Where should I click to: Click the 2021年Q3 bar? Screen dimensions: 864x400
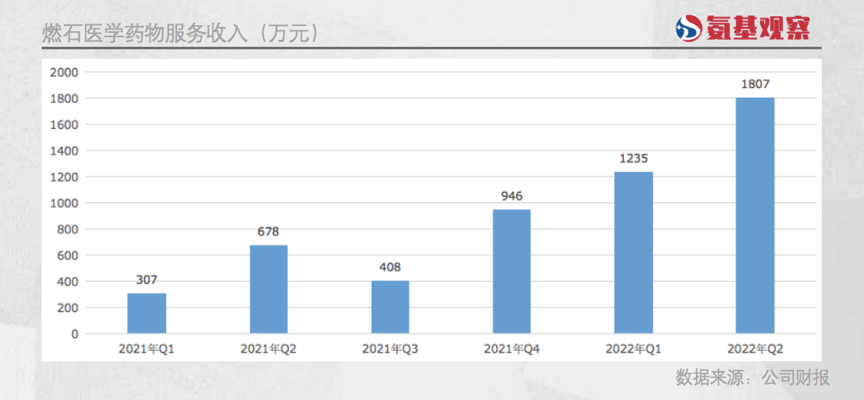(390, 306)
